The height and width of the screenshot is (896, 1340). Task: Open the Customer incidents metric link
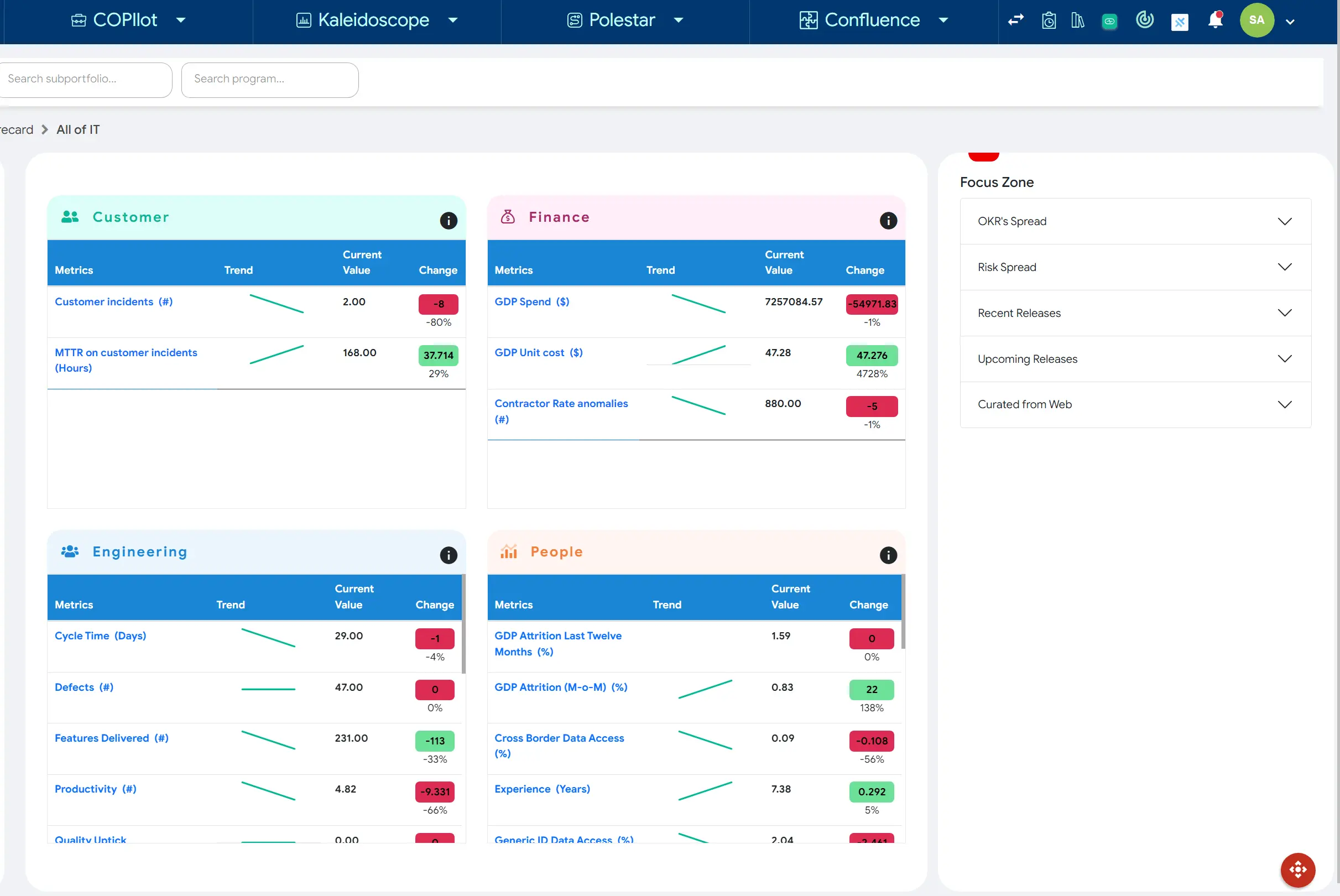click(113, 302)
